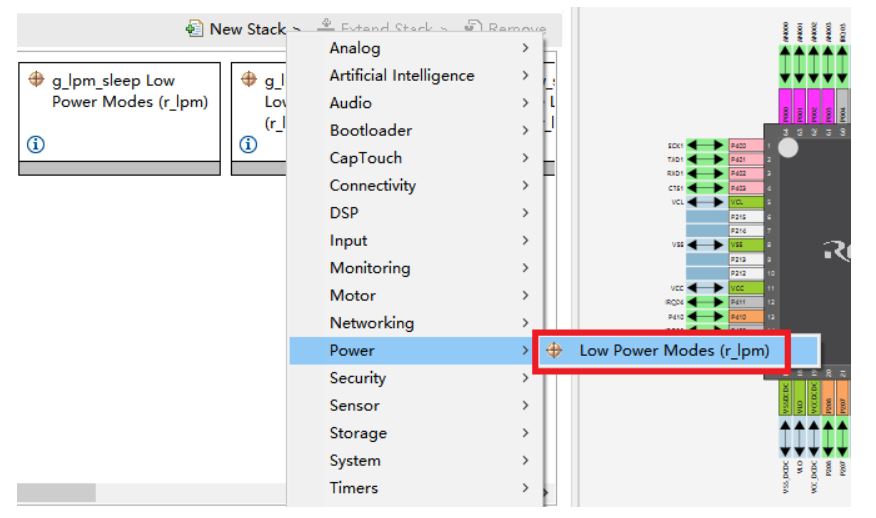This screenshot has height=518, width=876.
Task: Expand the DSP submenu arrow
Action: (x=525, y=213)
